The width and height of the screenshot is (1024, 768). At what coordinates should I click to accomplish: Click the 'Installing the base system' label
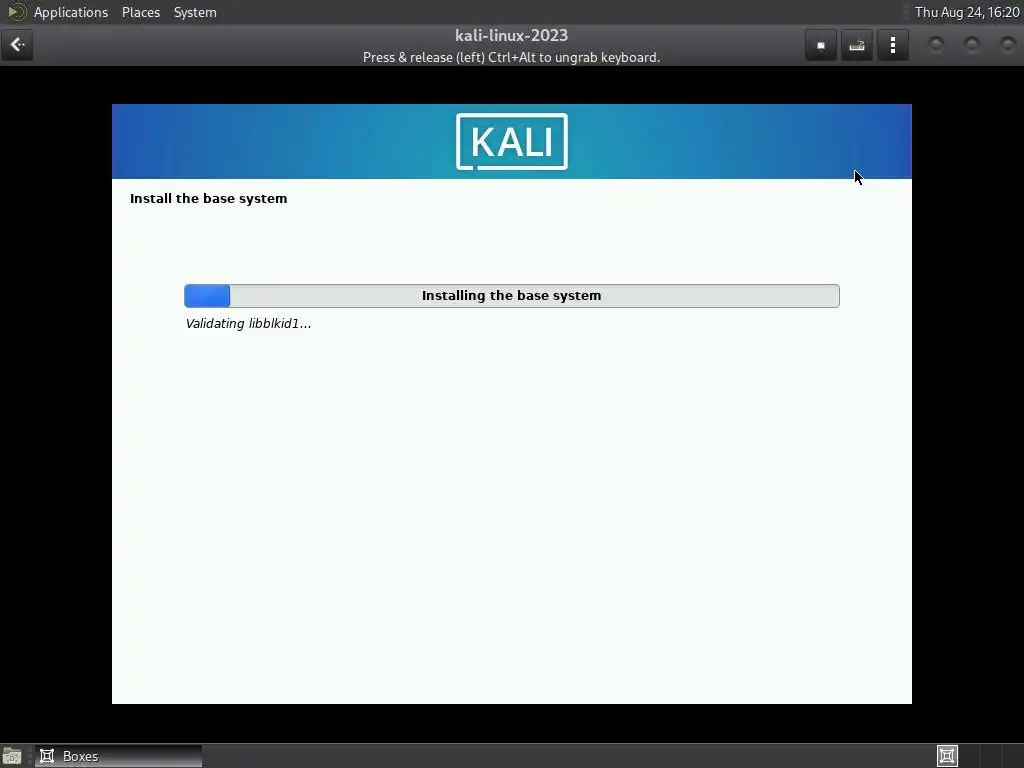511,296
